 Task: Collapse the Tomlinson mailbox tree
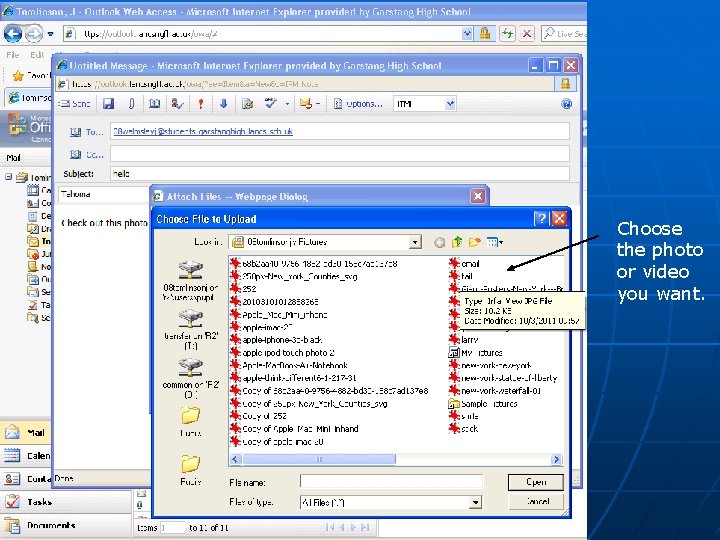tap(8, 176)
